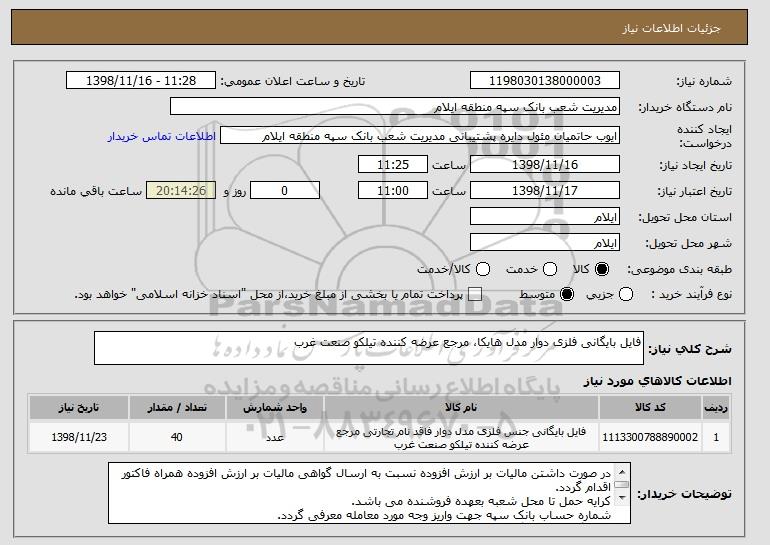Click the validity time field 11:00
The height and width of the screenshot is (545, 770).
pyautogui.click(x=393, y=191)
